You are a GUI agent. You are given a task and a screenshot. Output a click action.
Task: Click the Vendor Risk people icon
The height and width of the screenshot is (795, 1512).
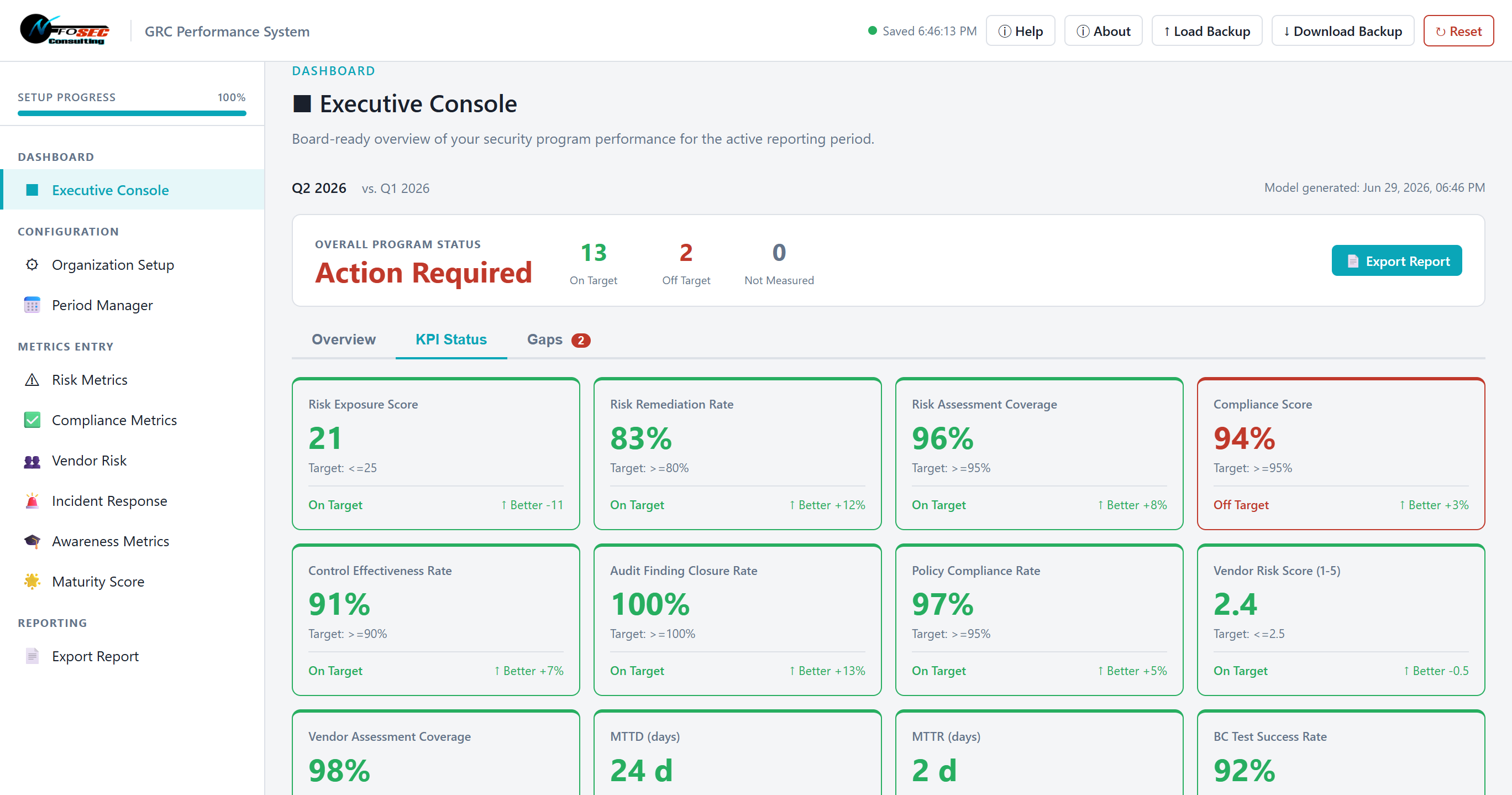tap(32, 461)
